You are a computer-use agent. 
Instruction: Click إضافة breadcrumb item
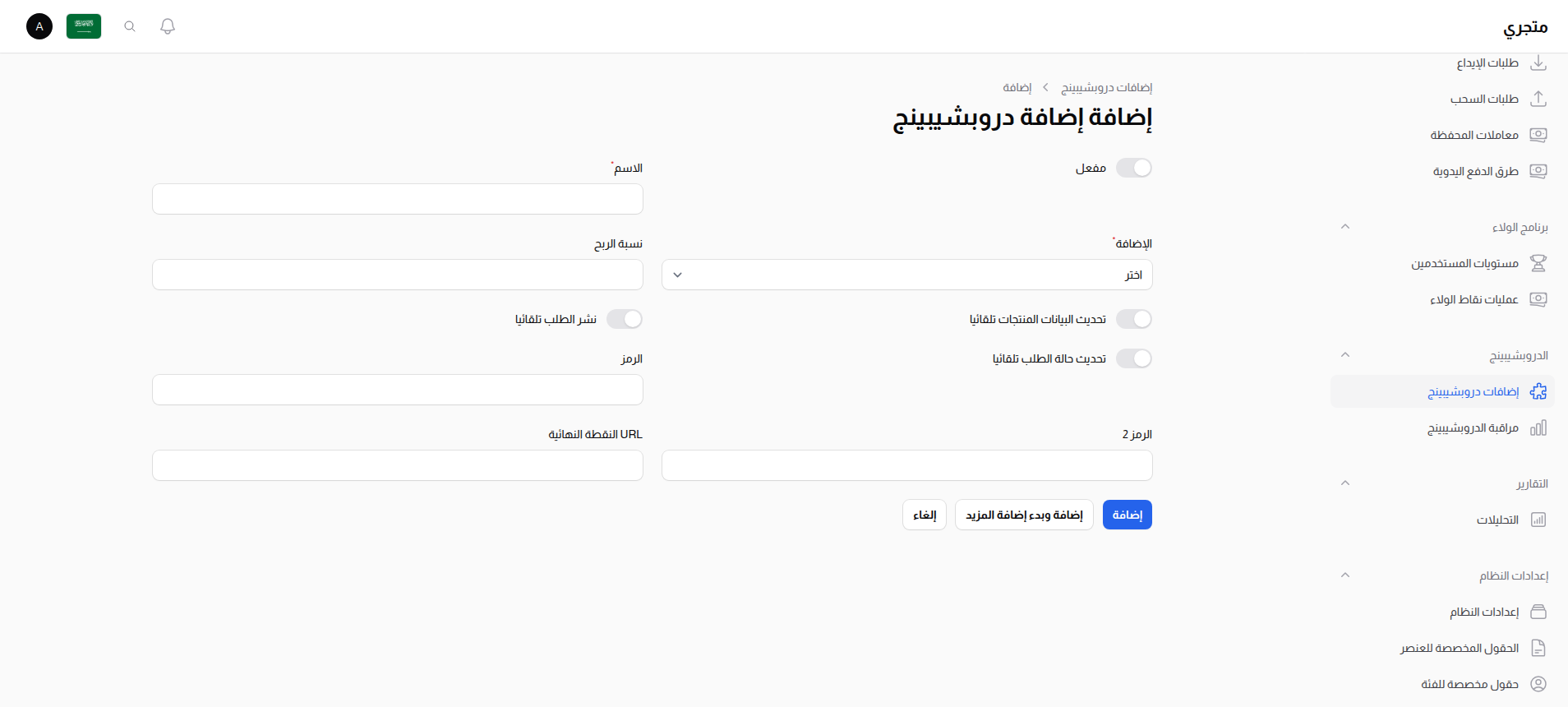pos(1017,87)
